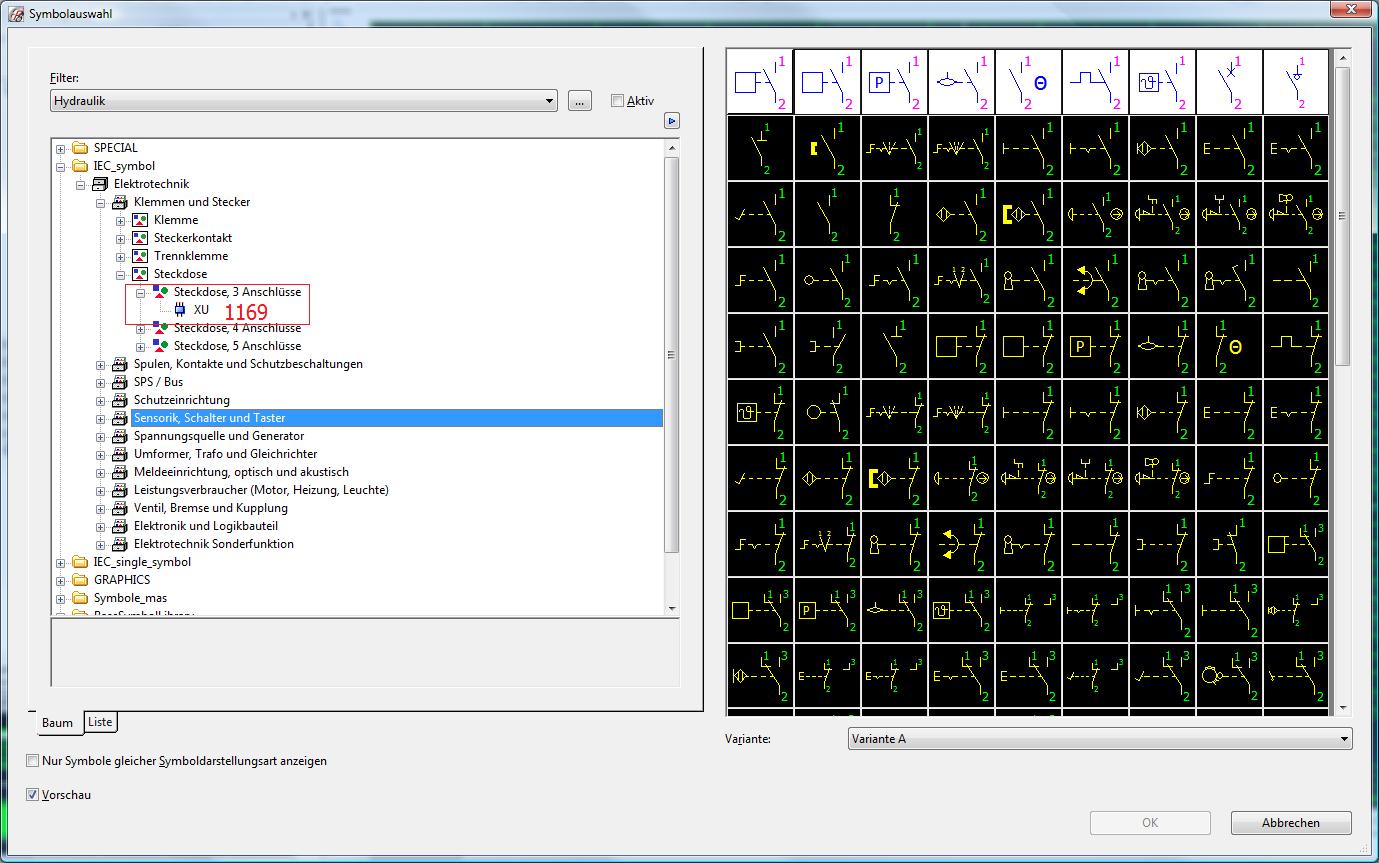Select the IEC_symbol folder icon

coord(80,166)
